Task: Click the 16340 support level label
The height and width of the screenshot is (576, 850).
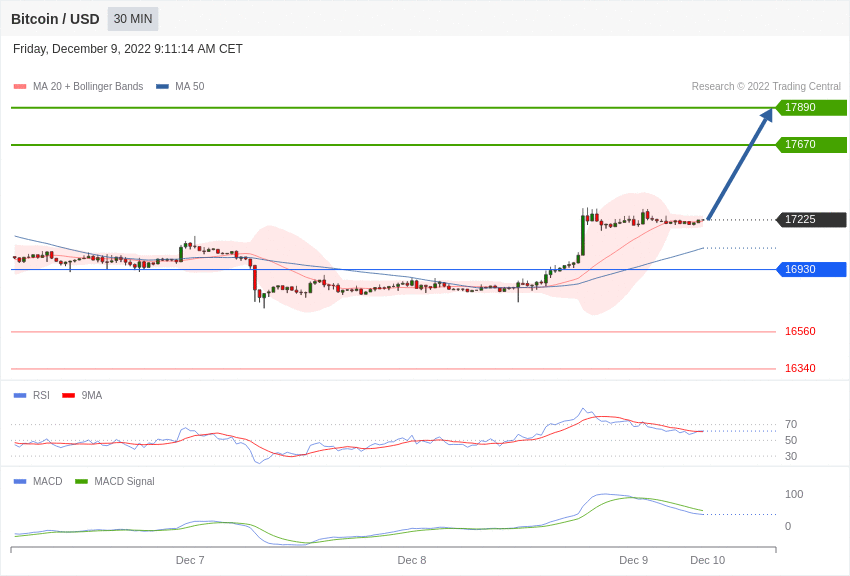Action: click(x=800, y=368)
